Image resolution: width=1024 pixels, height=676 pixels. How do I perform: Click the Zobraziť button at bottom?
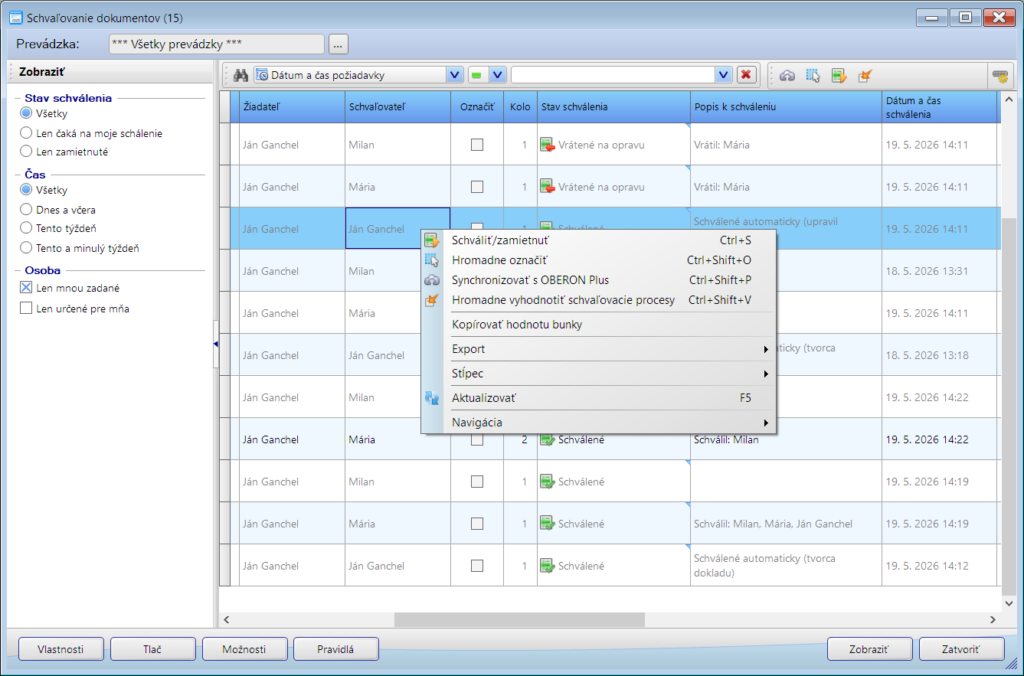pyautogui.click(x=869, y=649)
